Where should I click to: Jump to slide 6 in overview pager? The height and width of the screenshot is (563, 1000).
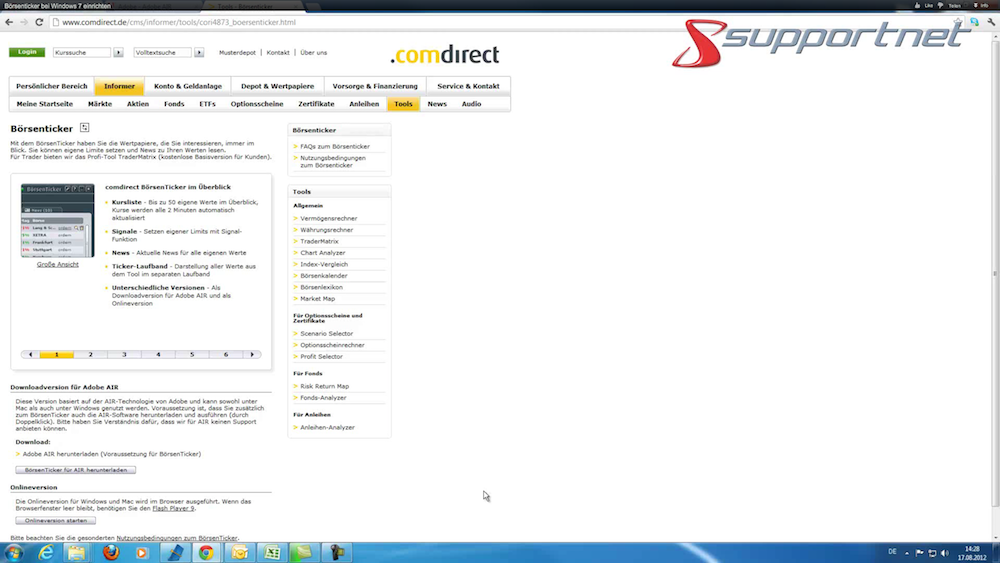click(x=226, y=355)
